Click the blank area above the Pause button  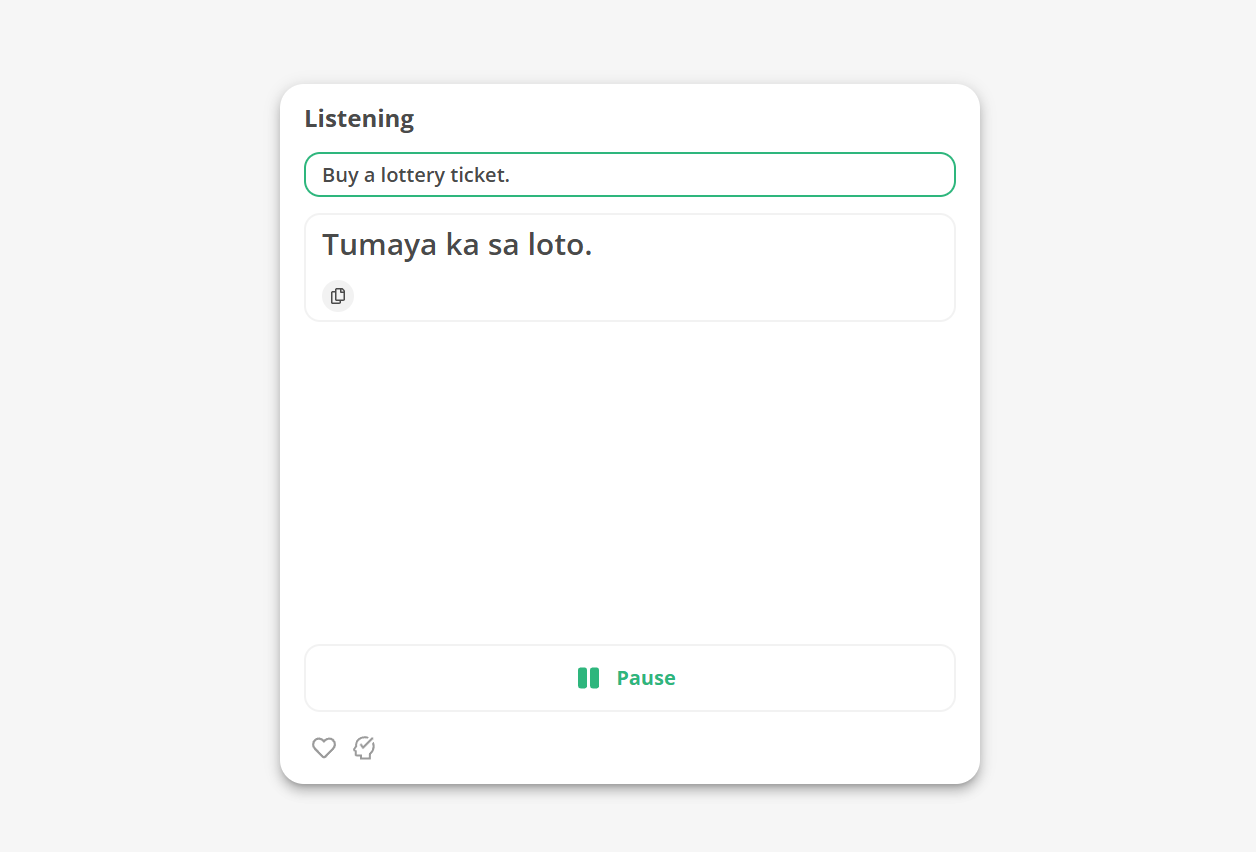(x=630, y=480)
